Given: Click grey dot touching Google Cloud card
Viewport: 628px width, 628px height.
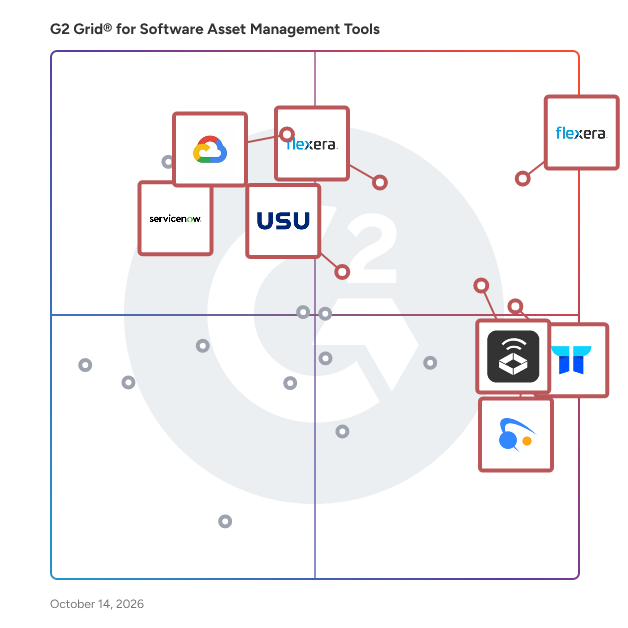Looking at the screenshot, I should 168,162.
